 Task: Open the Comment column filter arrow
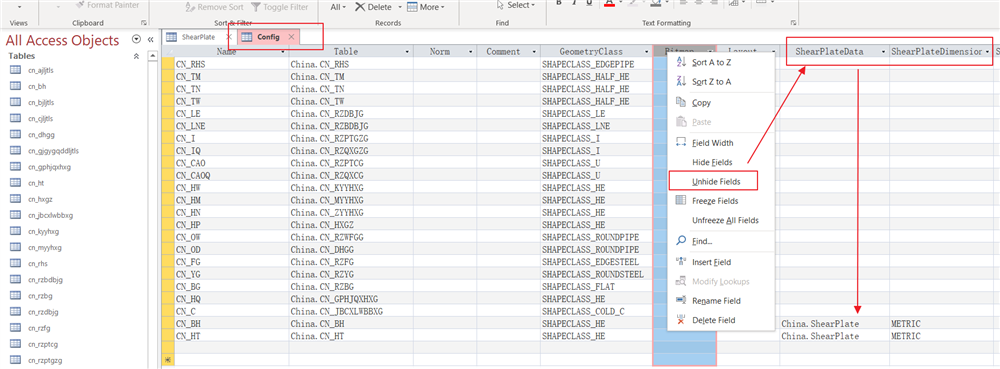(x=533, y=52)
